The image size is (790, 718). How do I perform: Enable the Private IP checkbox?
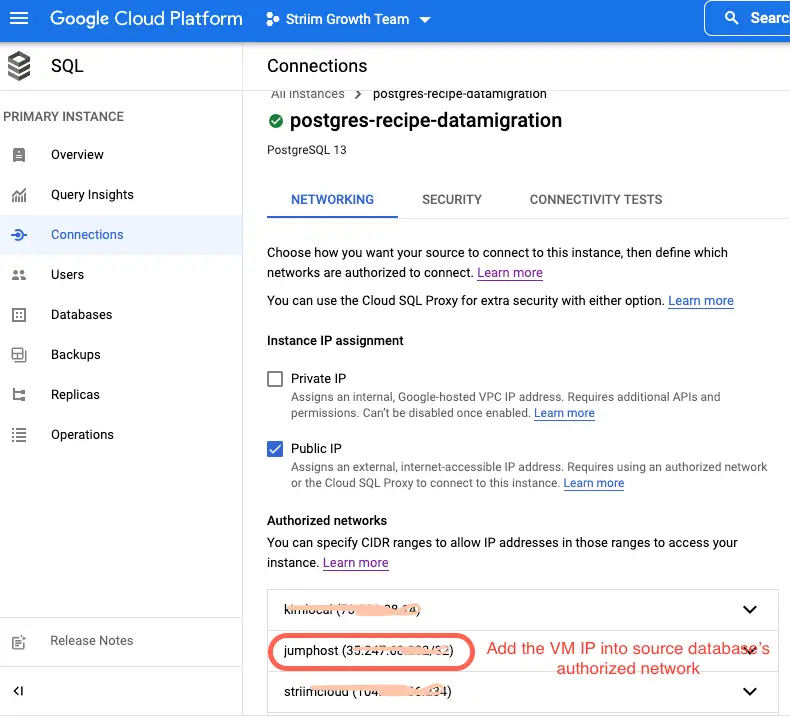coord(275,379)
